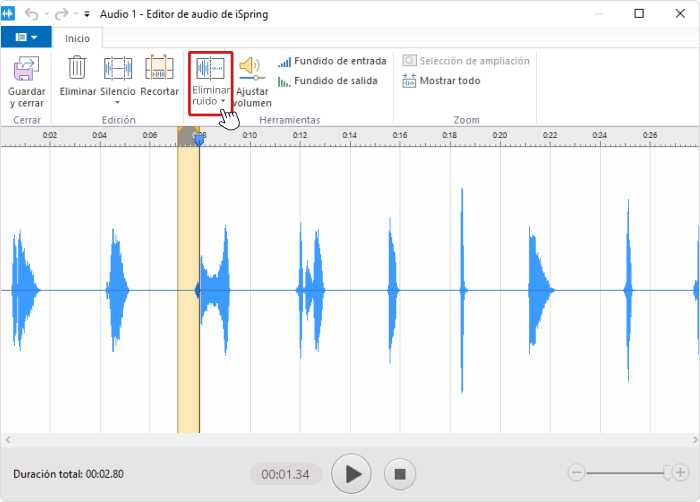Viewport: 700px width, 502px height.
Task: Click the Undo arrow in title bar
Action: [31, 14]
